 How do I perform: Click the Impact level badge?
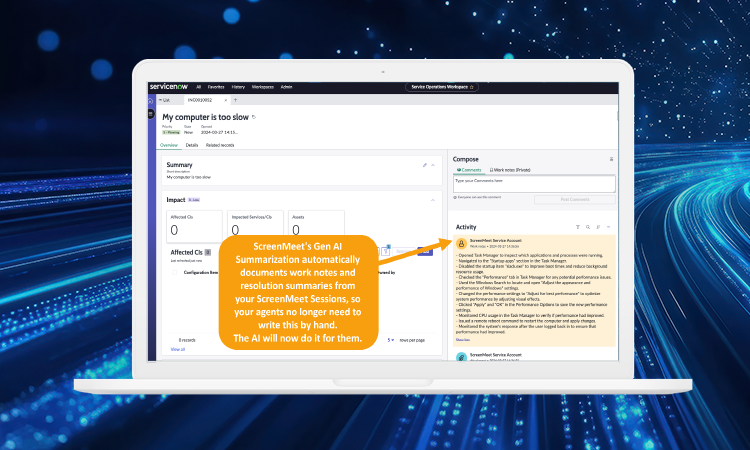(x=194, y=200)
